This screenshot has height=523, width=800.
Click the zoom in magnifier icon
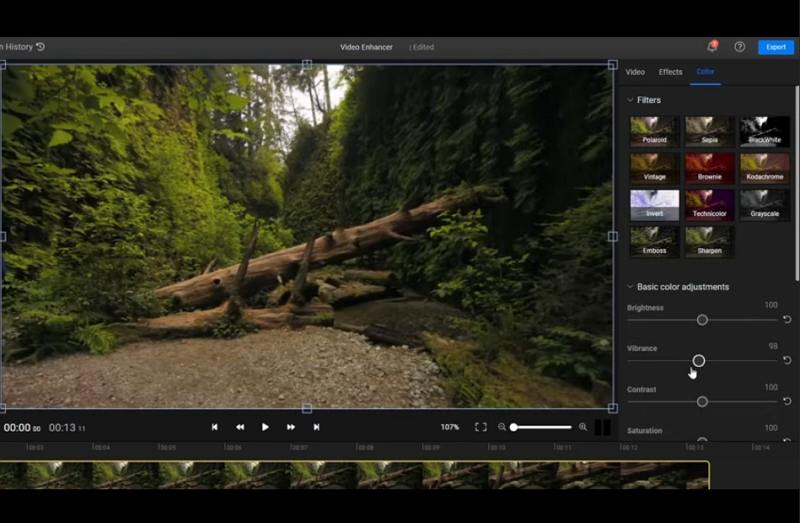(583, 427)
